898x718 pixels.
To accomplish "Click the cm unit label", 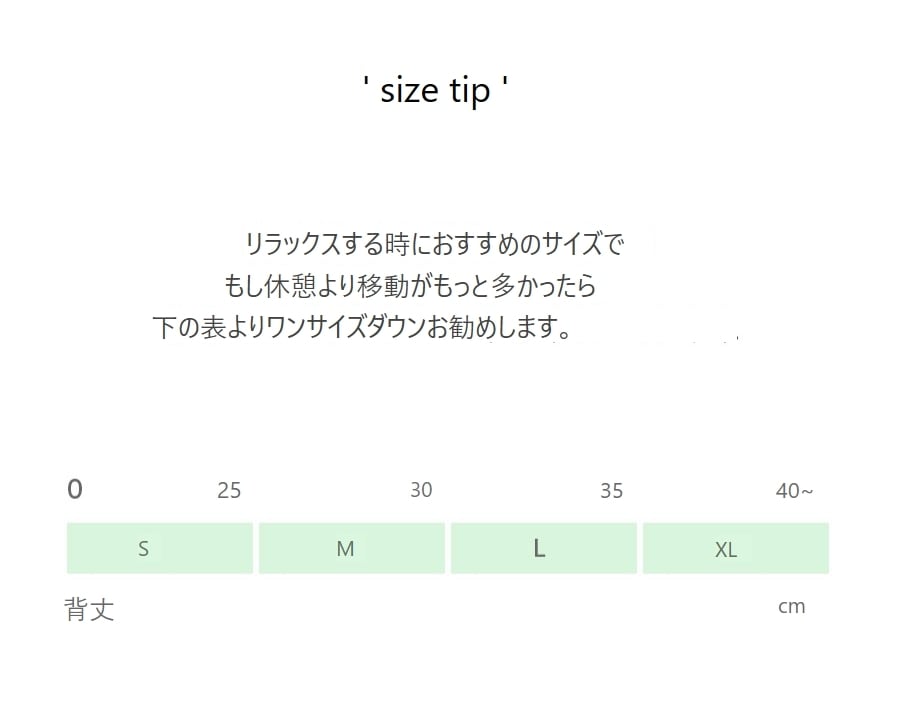I will point(791,606).
